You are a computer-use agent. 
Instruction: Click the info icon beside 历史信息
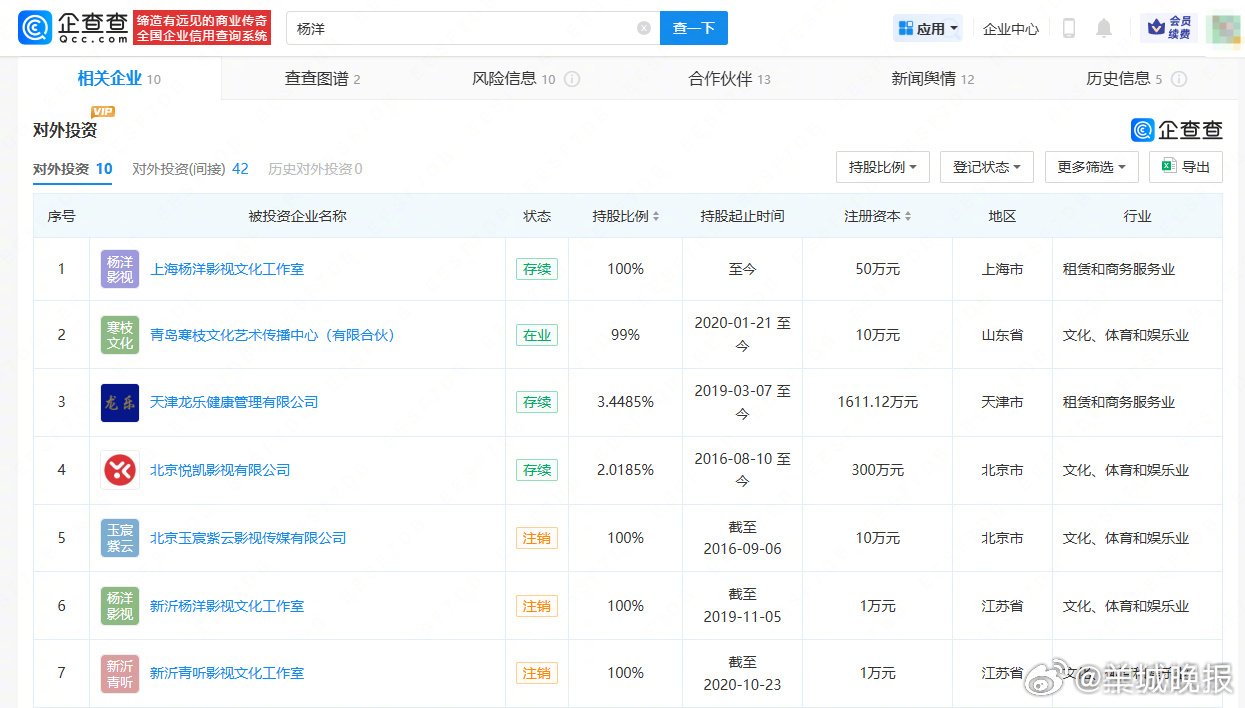(1179, 80)
